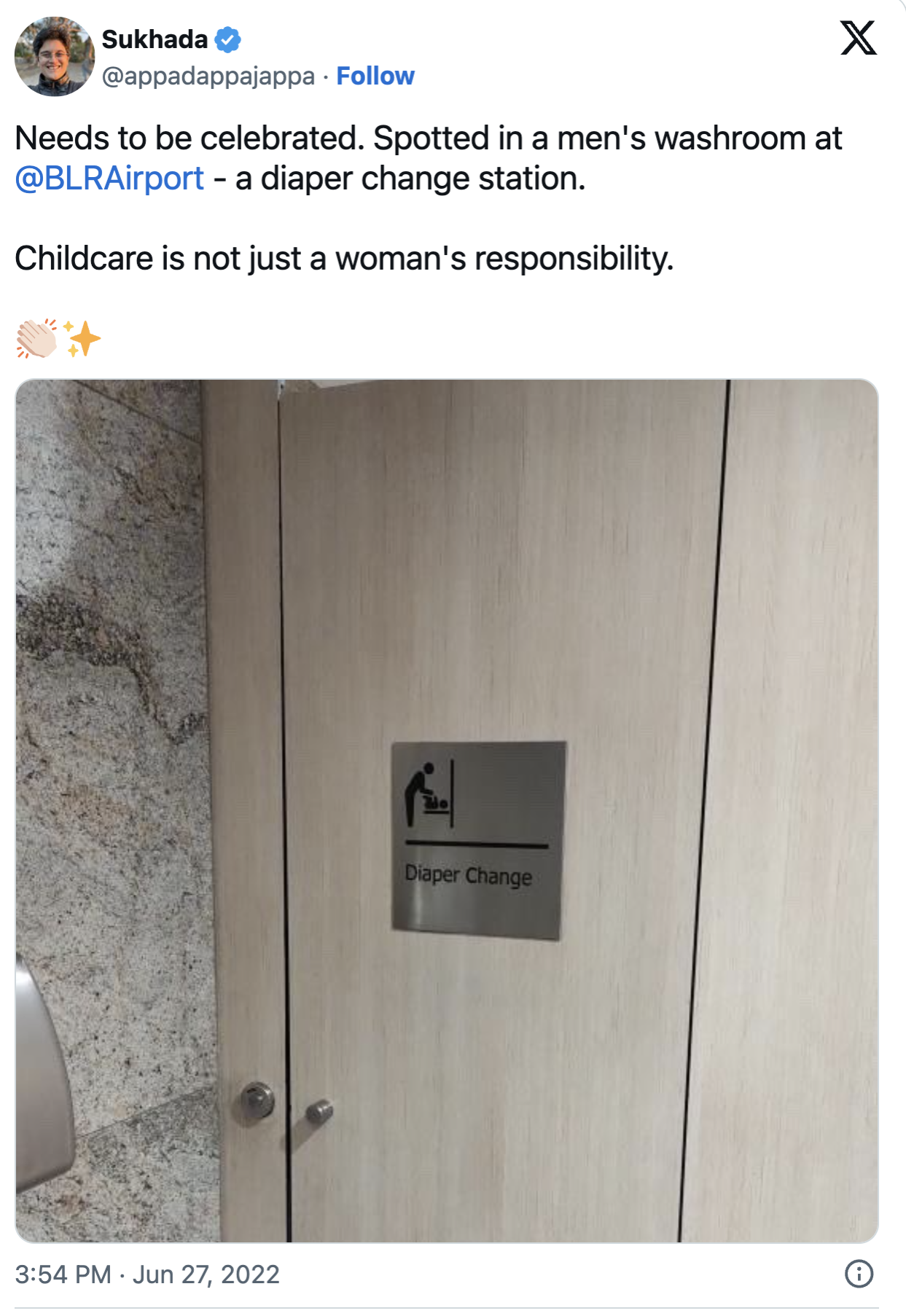The height and width of the screenshot is (1316, 906).
Task: Open the @BLRAirport mention link
Action: click(109, 179)
